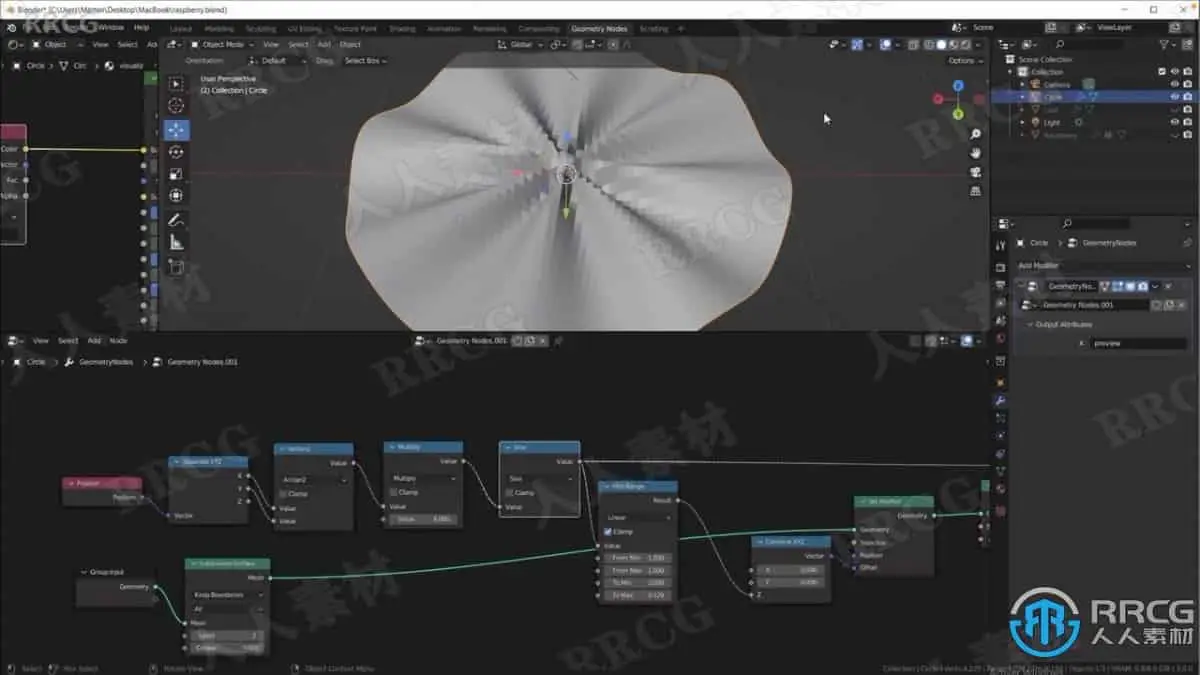Open Modifier properties wrench tab
The width and height of the screenshot is (1200, 675).
(1000, 401)
